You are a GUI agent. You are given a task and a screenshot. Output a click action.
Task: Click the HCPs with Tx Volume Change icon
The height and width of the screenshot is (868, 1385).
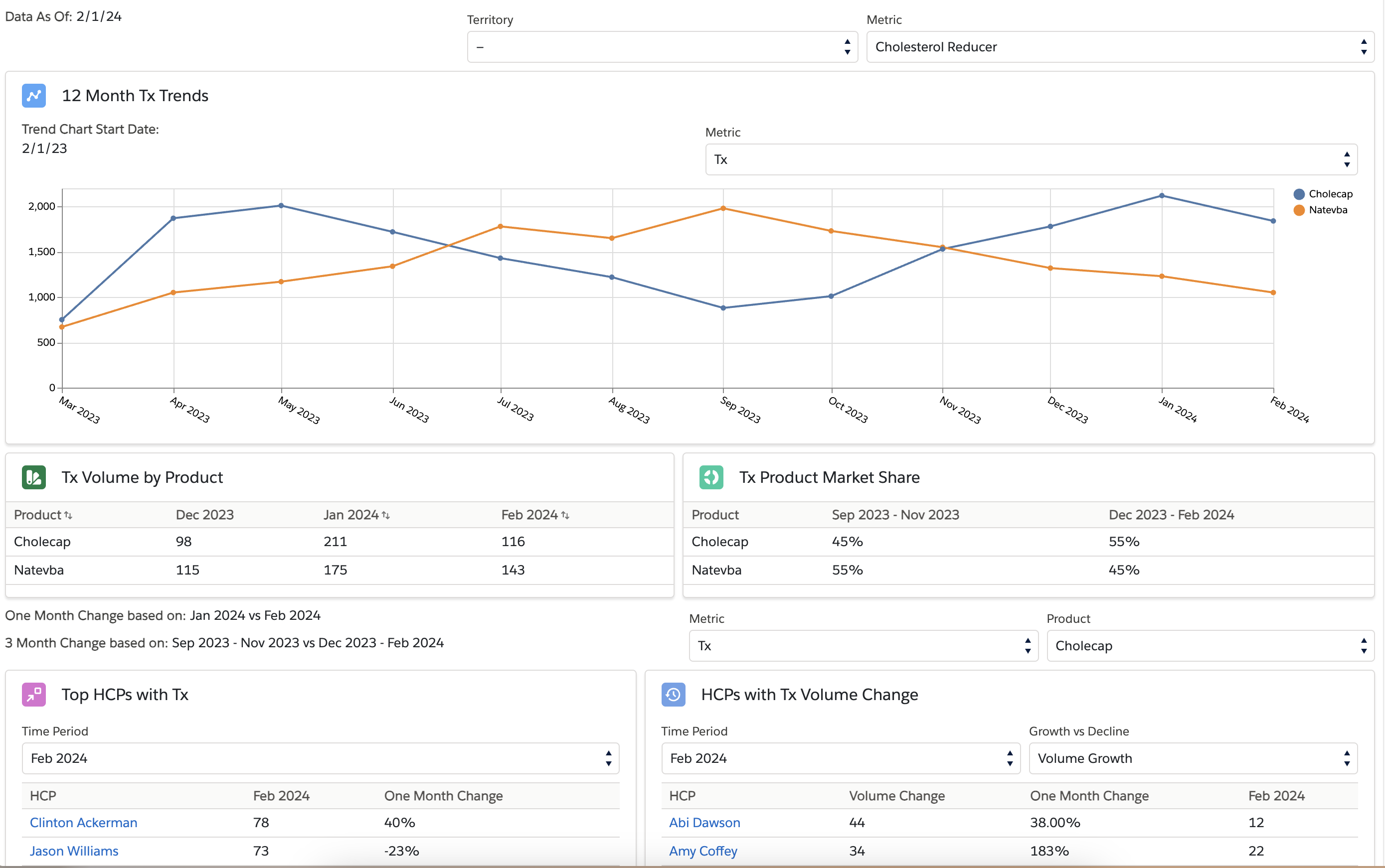coord(673,694)
